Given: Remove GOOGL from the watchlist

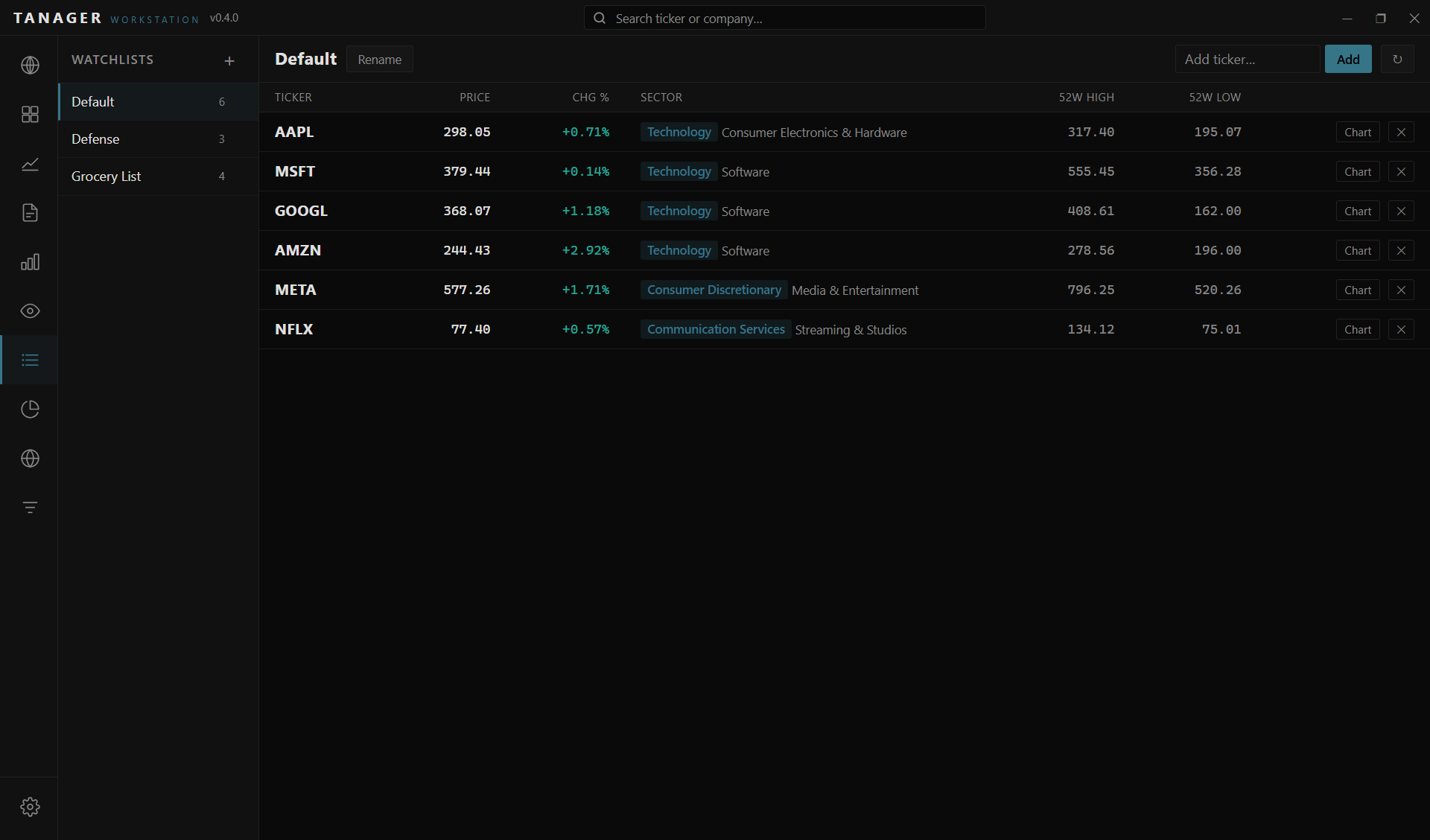Looking at the screenshot, I should 1401,211.
